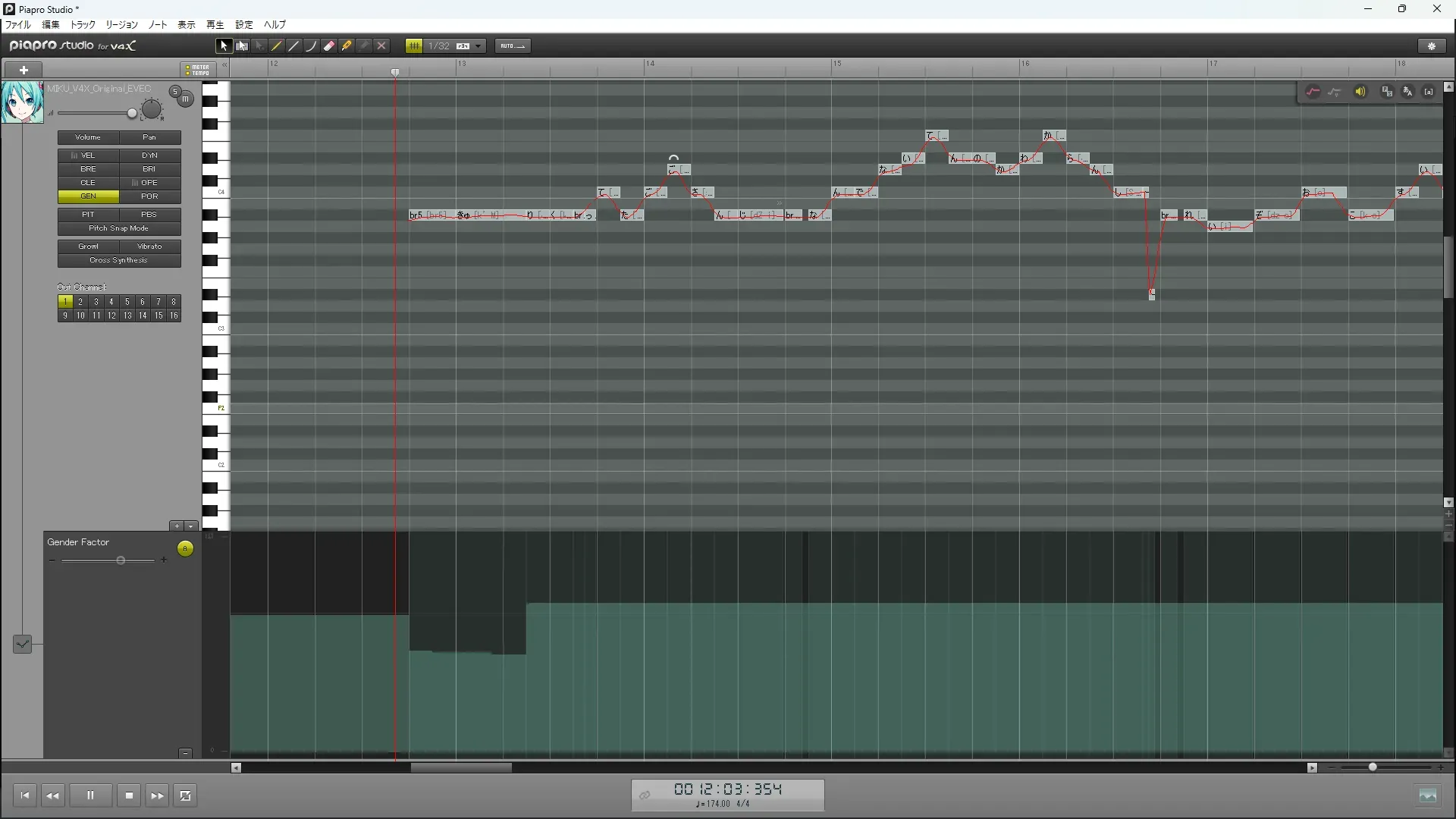Toggle the grid snap button
This screenshot has height=819, width=1456.
tap(414, 46)
